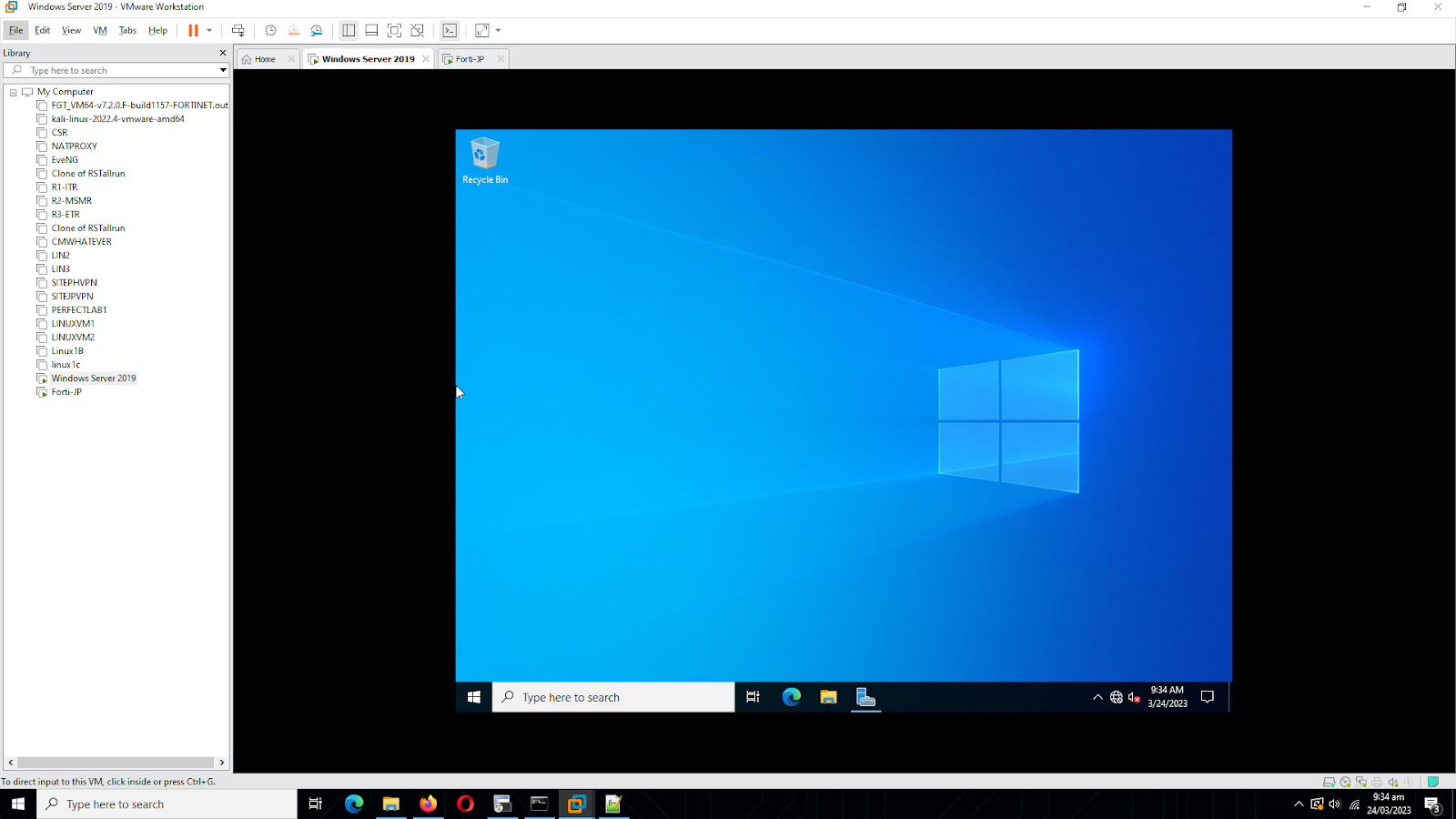Revert the VM to its snapshot

pyautogui.click(x=293, y=30)
